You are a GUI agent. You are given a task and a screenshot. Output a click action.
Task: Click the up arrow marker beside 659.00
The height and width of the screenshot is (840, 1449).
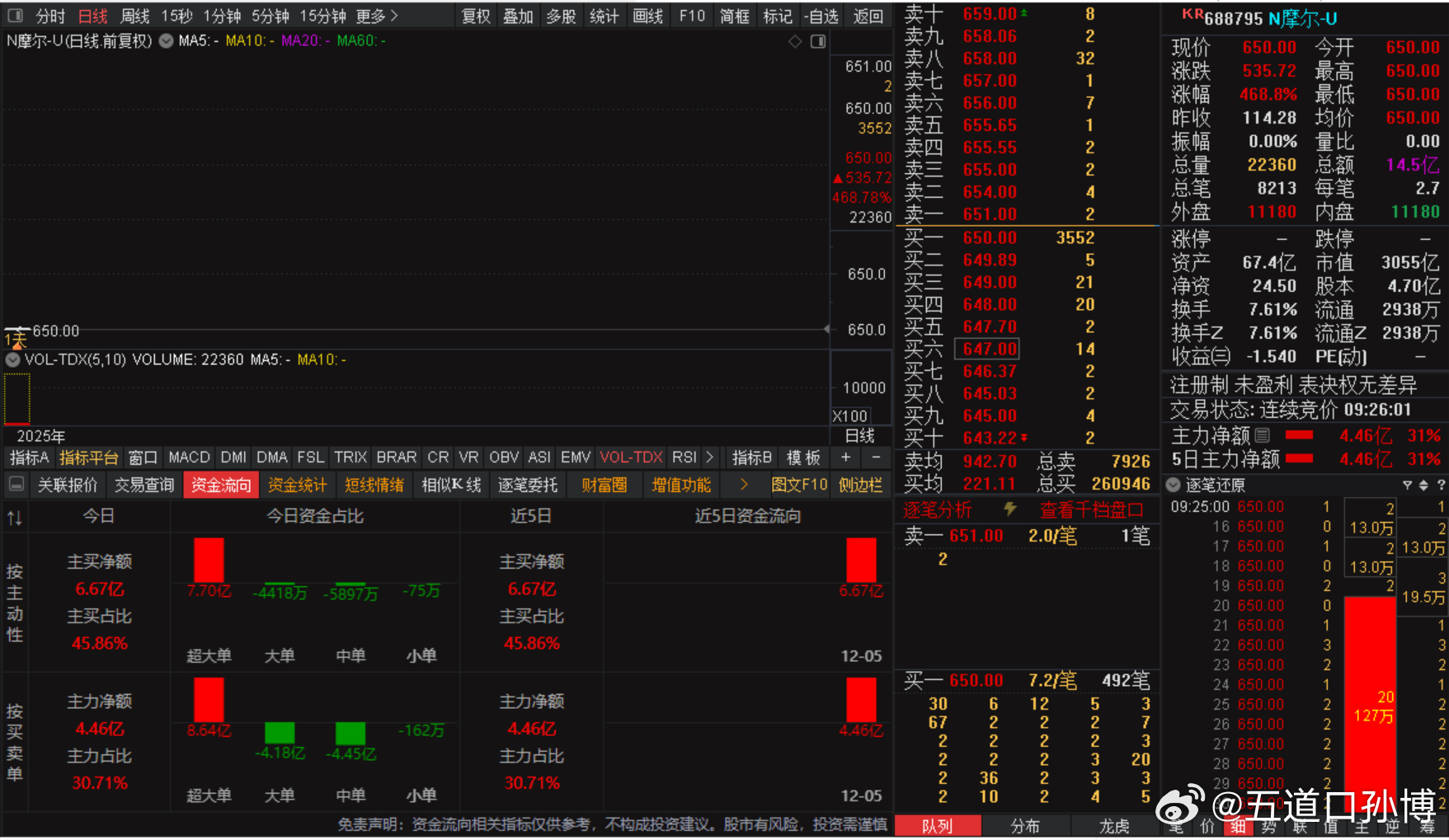(1024, 13)
